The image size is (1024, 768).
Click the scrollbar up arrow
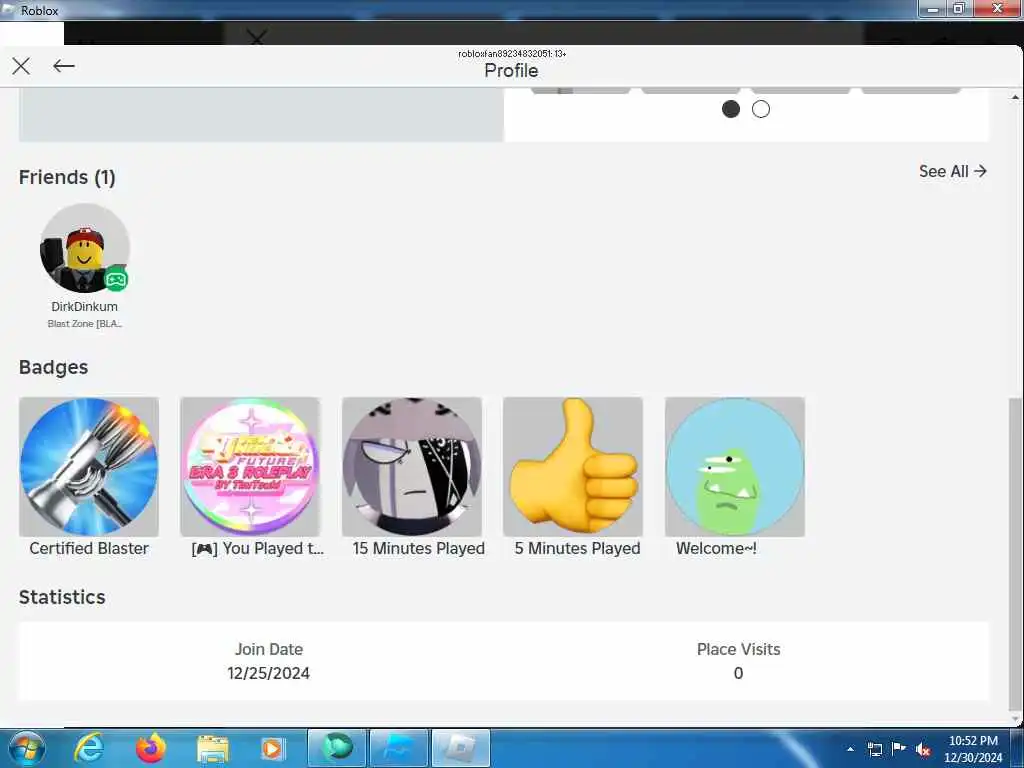point(1016,97)
